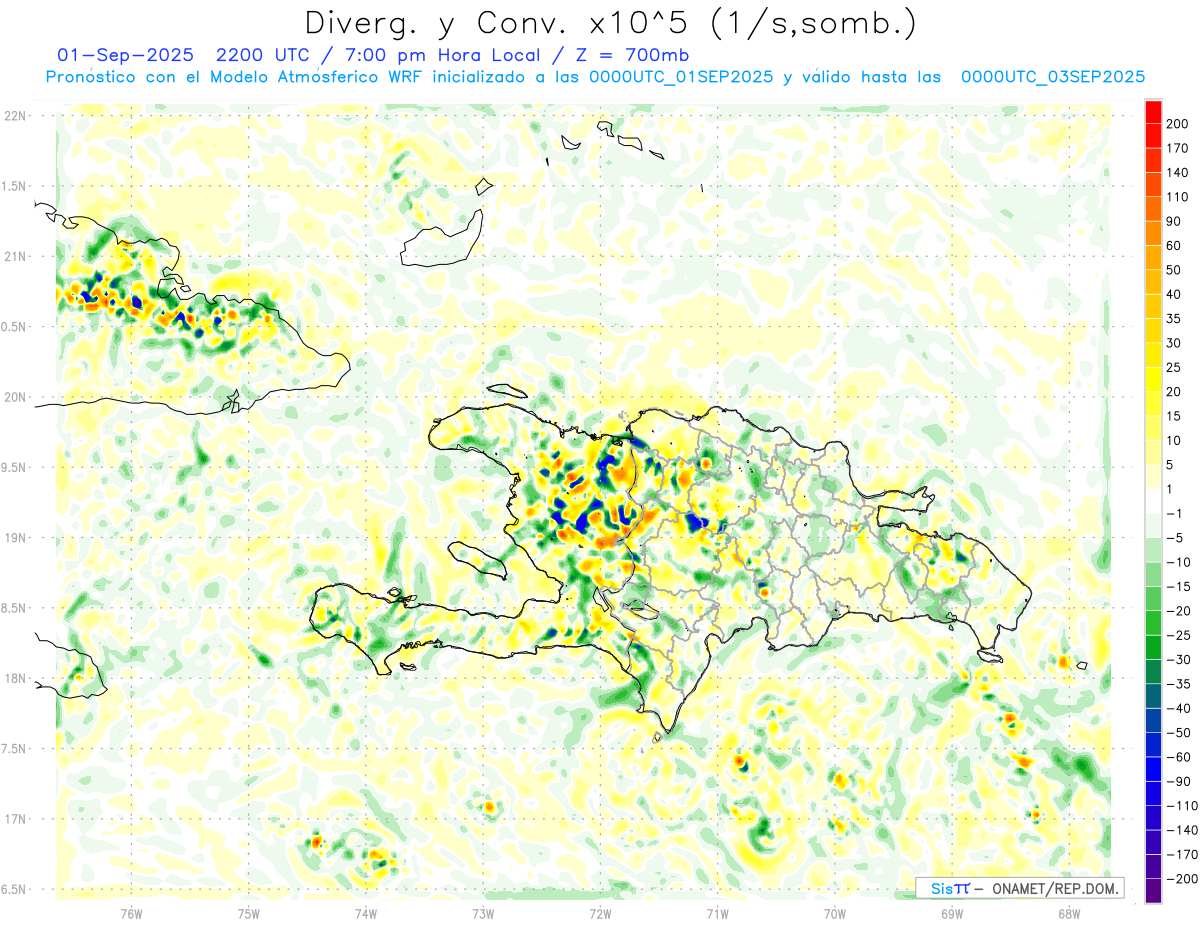Click the "73W" longitude label
This screenshot has height=927, width=1200.
483,913
